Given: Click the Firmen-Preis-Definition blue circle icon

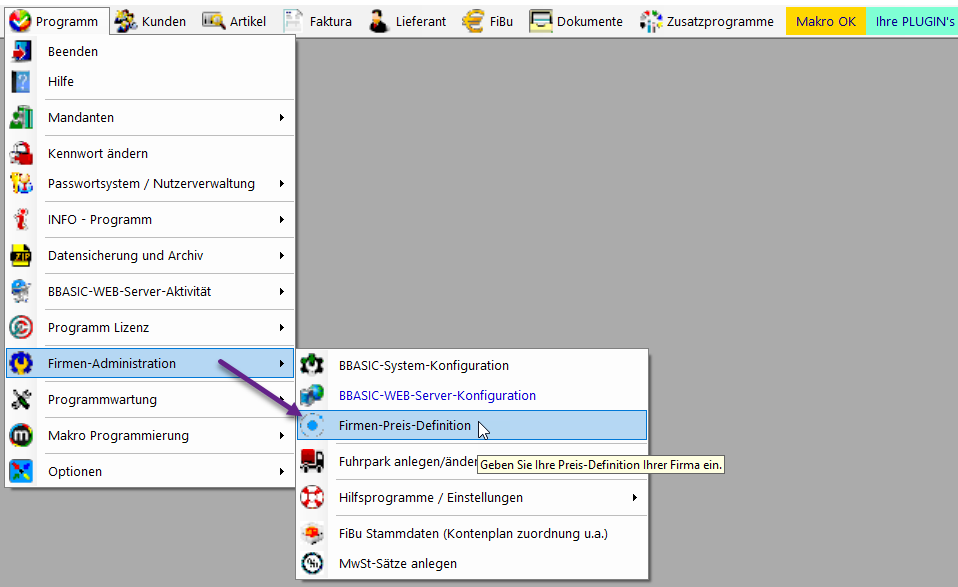Looking at the screenshot, I should [312, 425].
